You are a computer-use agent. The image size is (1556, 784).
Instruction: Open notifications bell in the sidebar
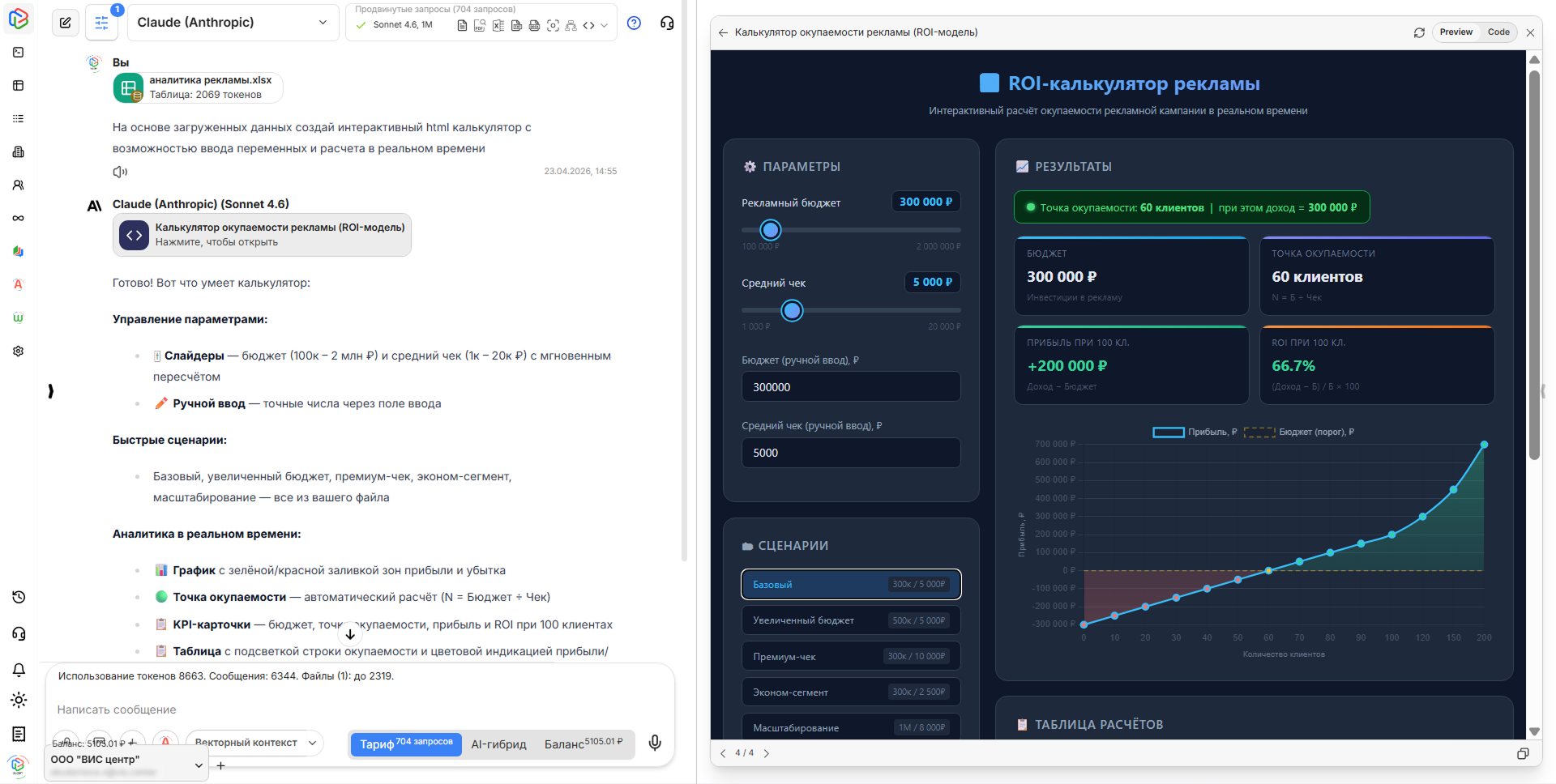click(x=19, y=670)
